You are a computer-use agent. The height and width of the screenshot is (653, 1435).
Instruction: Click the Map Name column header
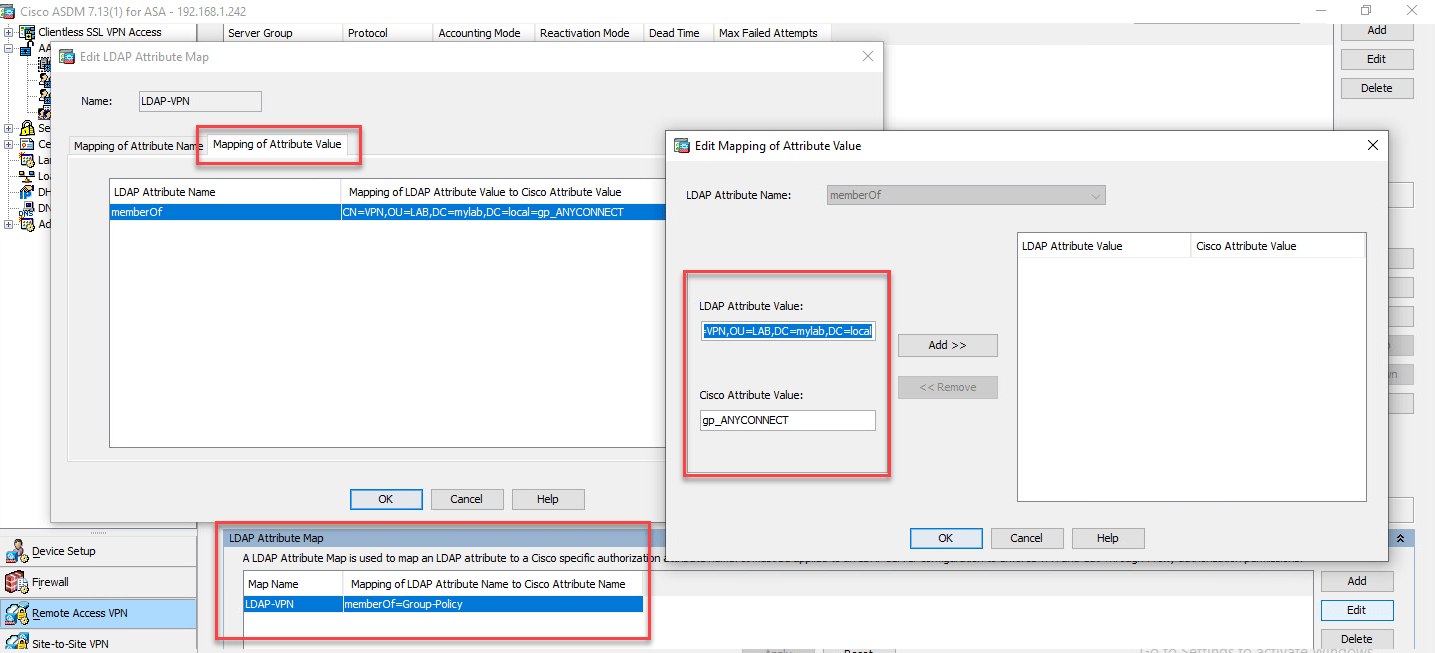pyautogui.click(x=293, y=584)
